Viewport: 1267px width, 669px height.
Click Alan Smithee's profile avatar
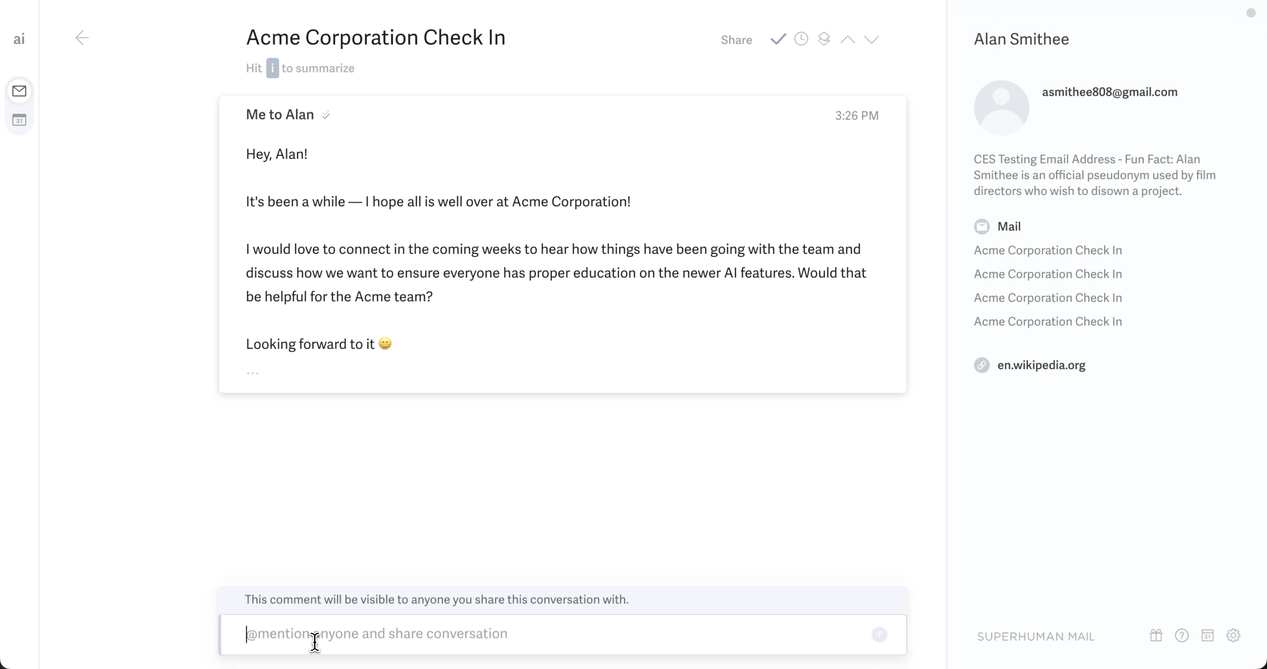pos(1001,107)
